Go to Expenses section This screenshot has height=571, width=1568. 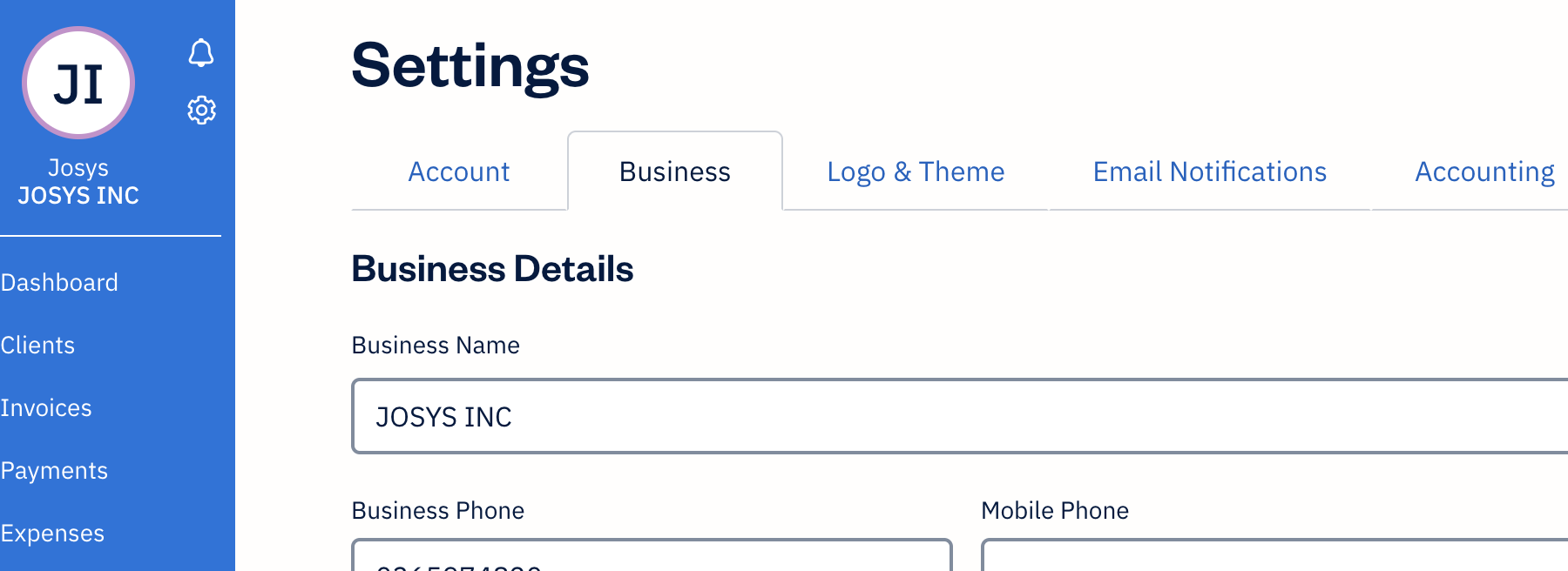[x=52, y=534]
